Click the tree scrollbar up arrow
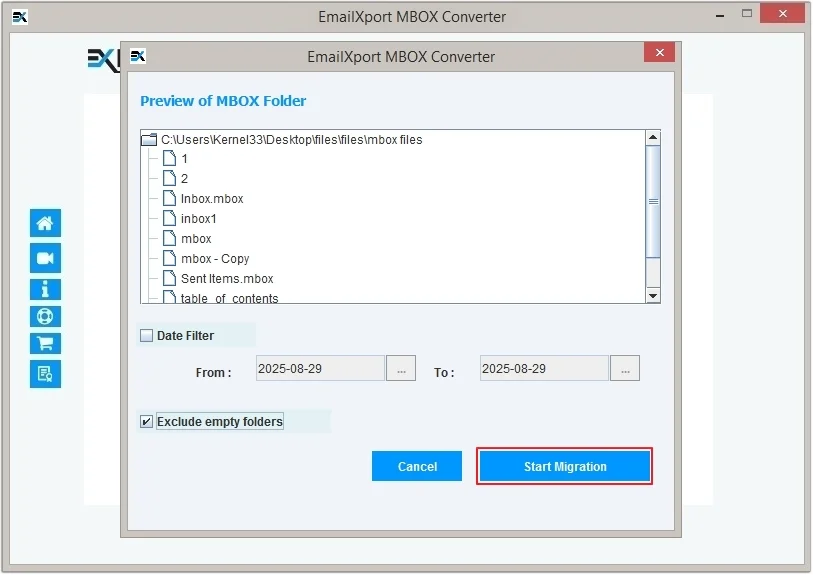The image size is (813, 575). point(653,137)
